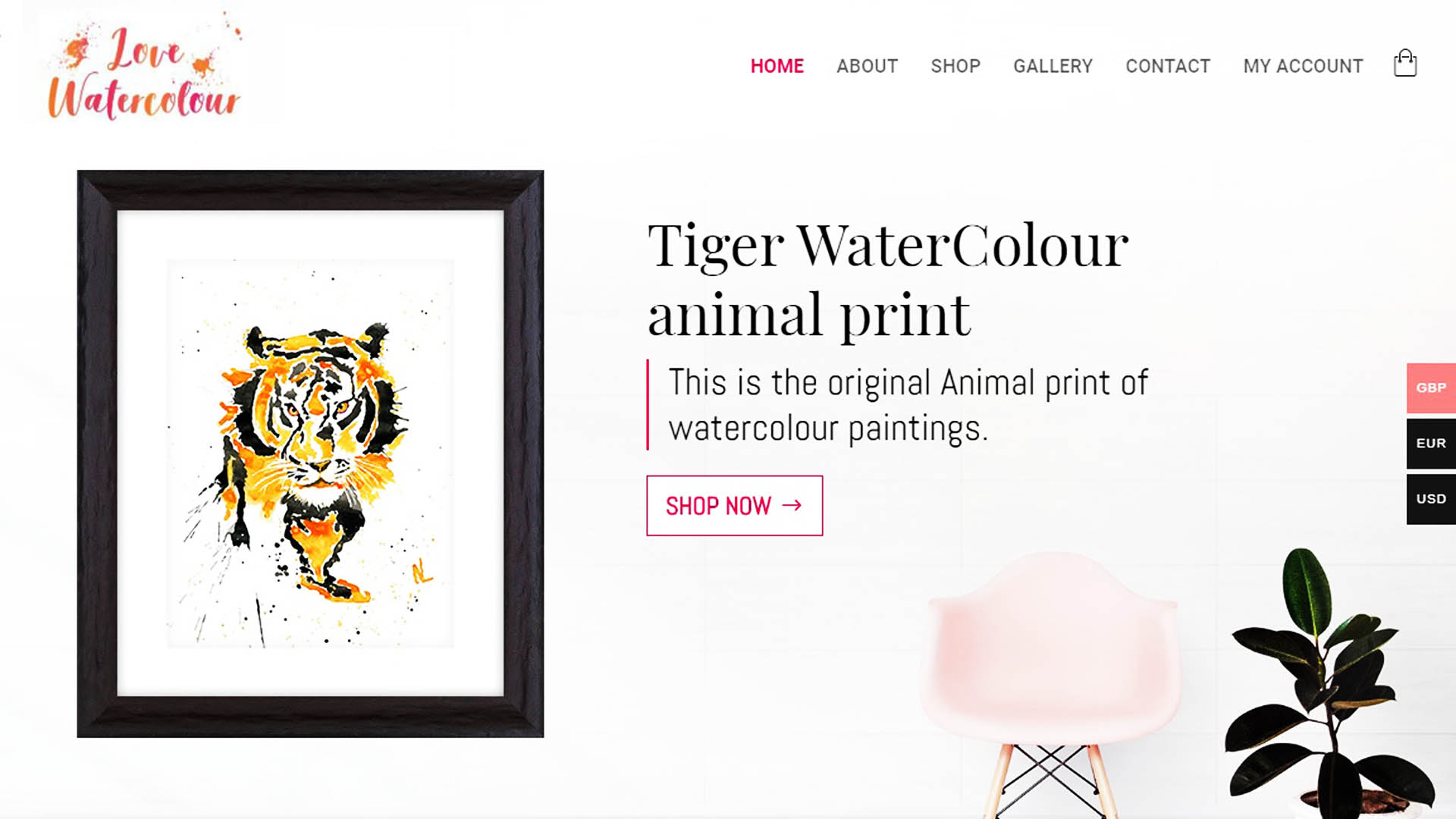Switch currency to USD

click(x=1431, y=499)
